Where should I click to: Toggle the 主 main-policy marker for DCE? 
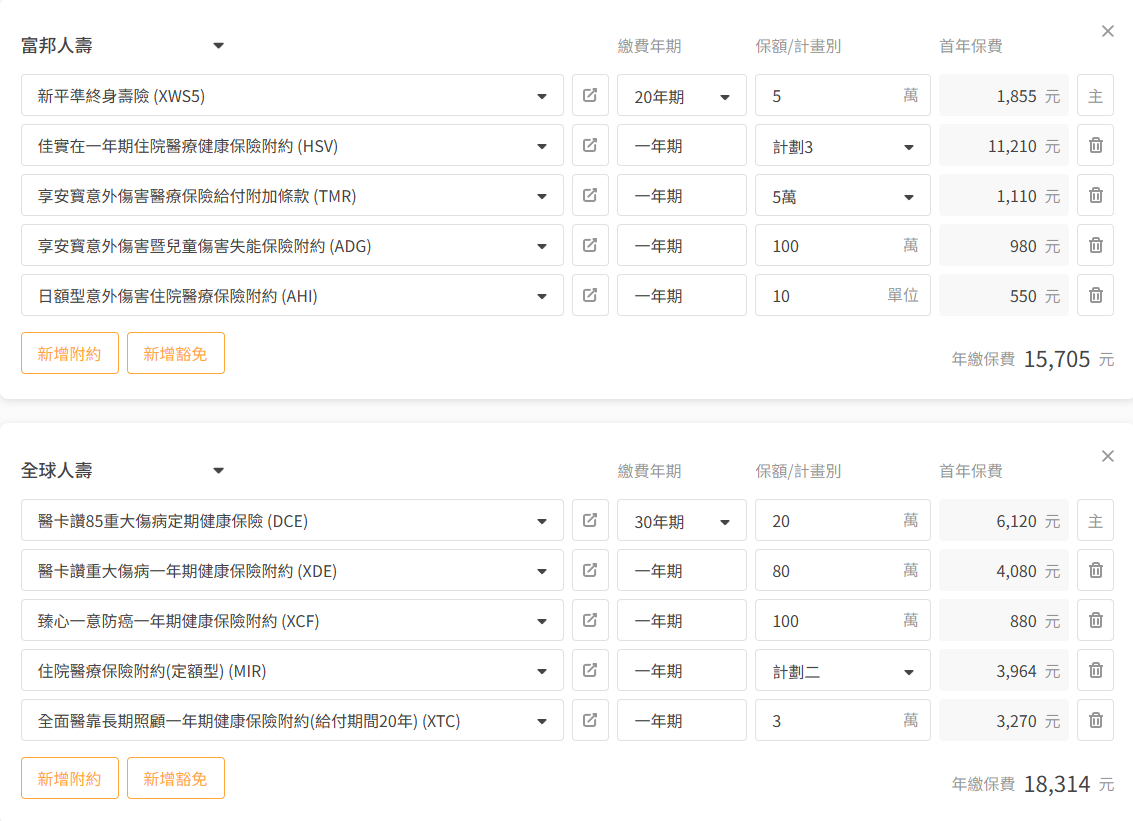[1095, 521]
